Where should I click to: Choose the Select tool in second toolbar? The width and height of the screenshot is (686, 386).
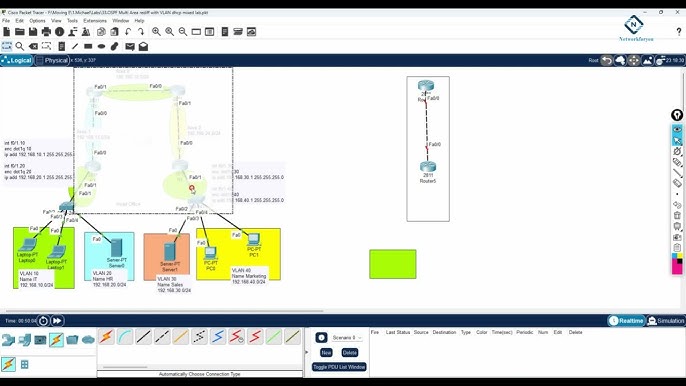(7, 46)
